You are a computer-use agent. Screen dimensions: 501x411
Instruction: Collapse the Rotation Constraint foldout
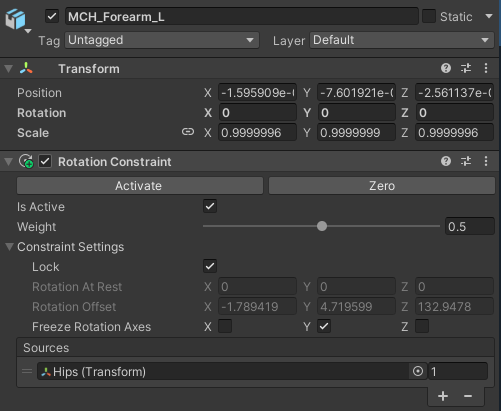coord(9,162)
